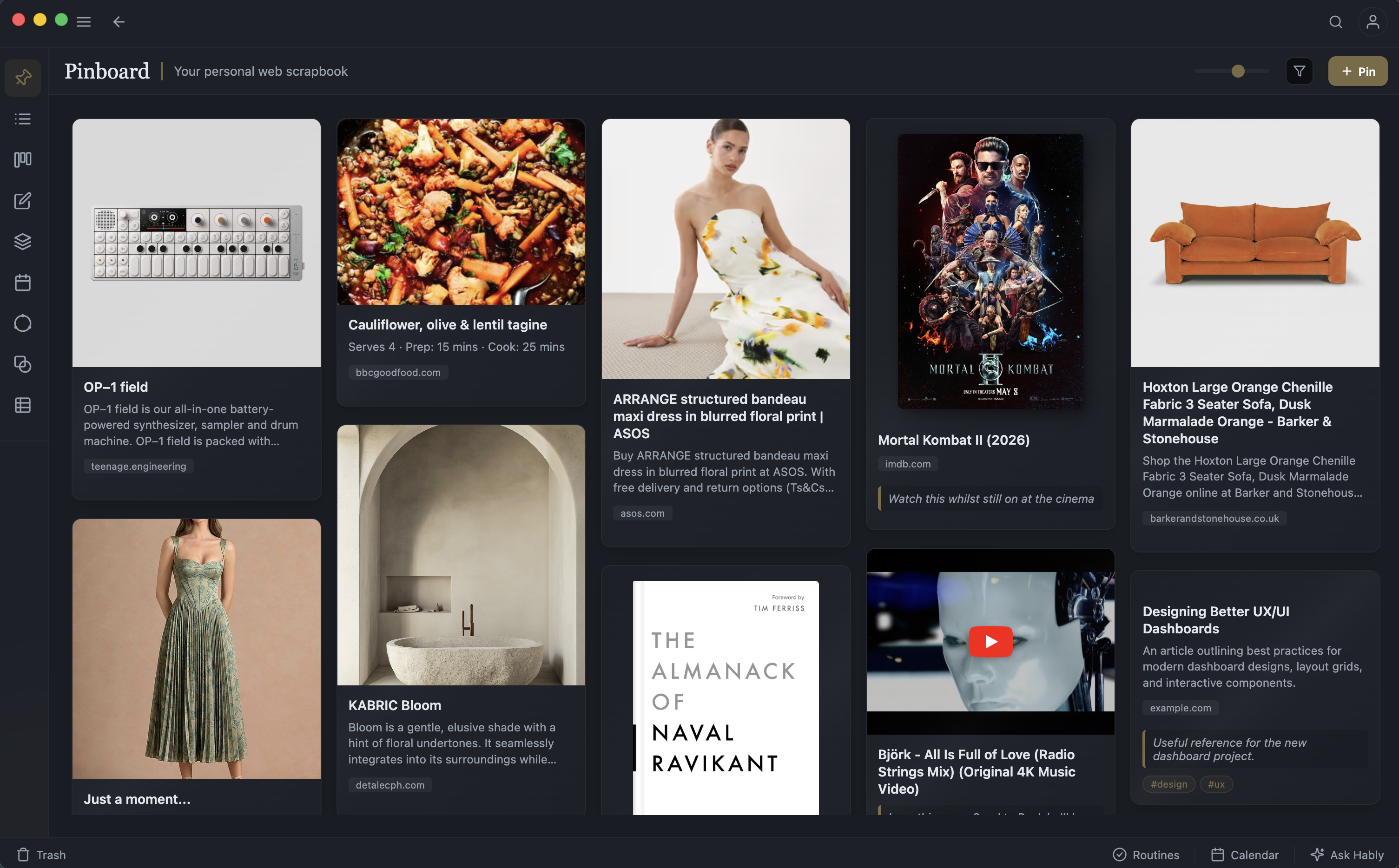Play the Björk video thumbnail
The image size is (1399, 868).
[990, 641]
